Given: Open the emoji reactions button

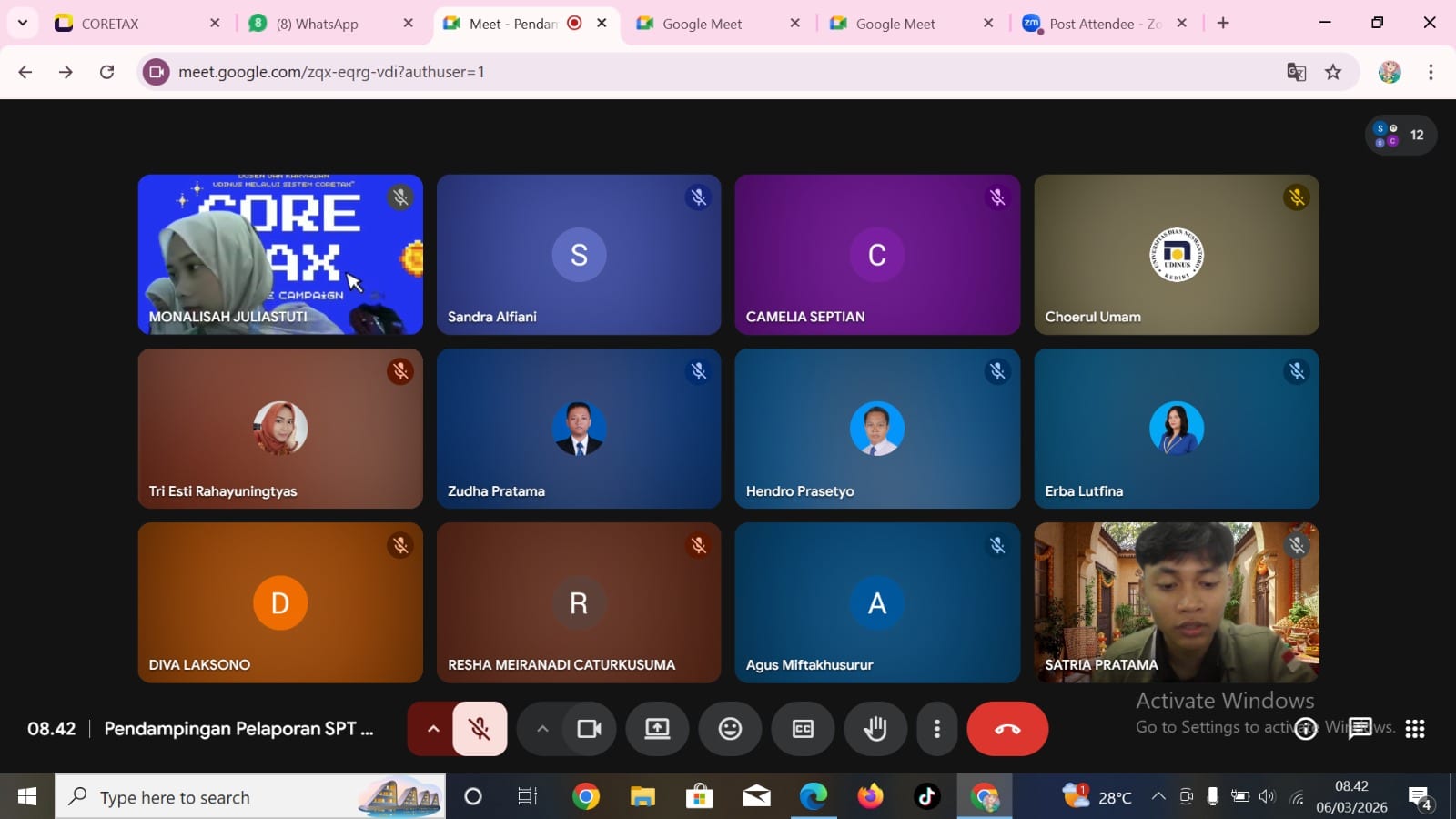Looking at the screenshot, I should 730,729.
